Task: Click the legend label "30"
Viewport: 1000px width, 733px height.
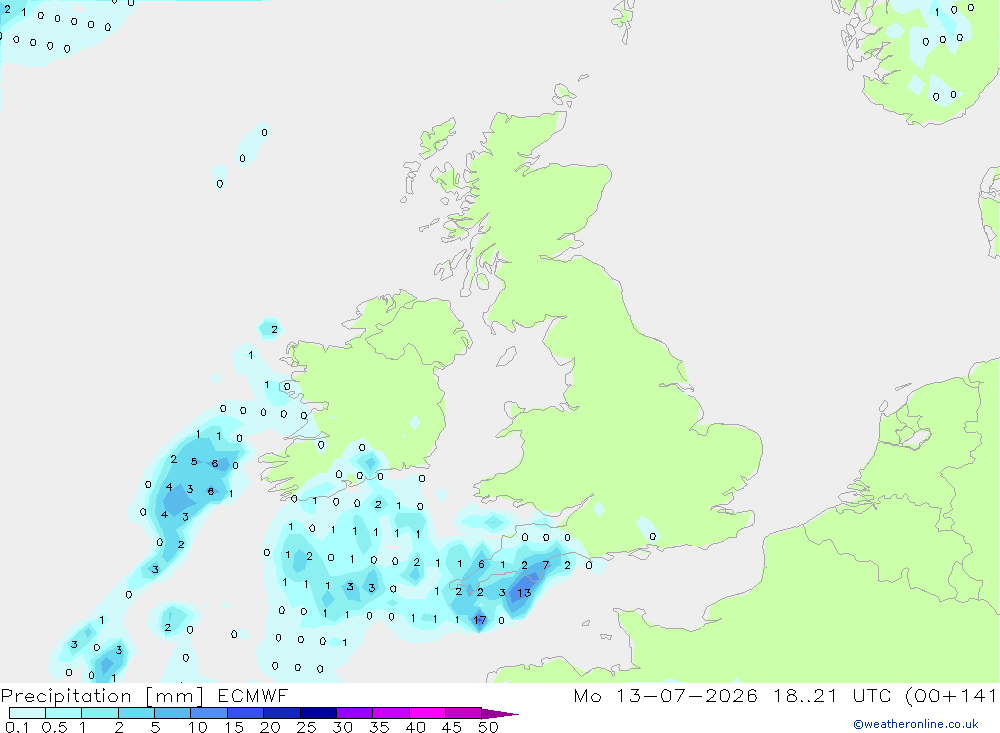Action: click(343, 727)
